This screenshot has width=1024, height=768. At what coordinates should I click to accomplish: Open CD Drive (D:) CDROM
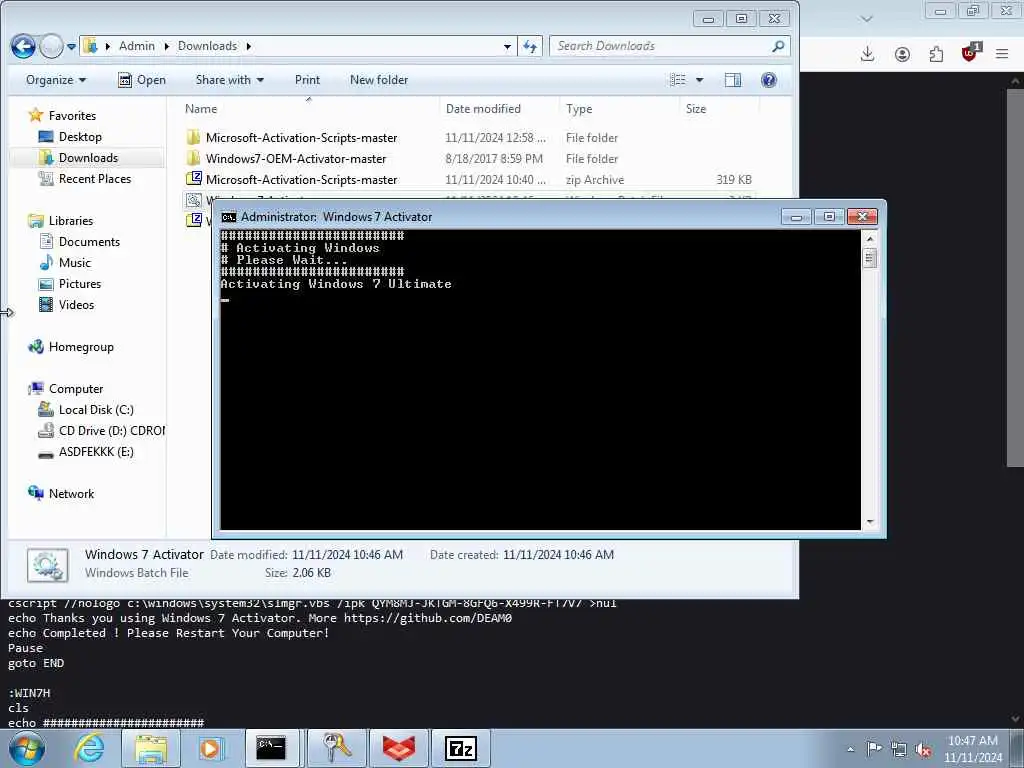tap(111, 430)
